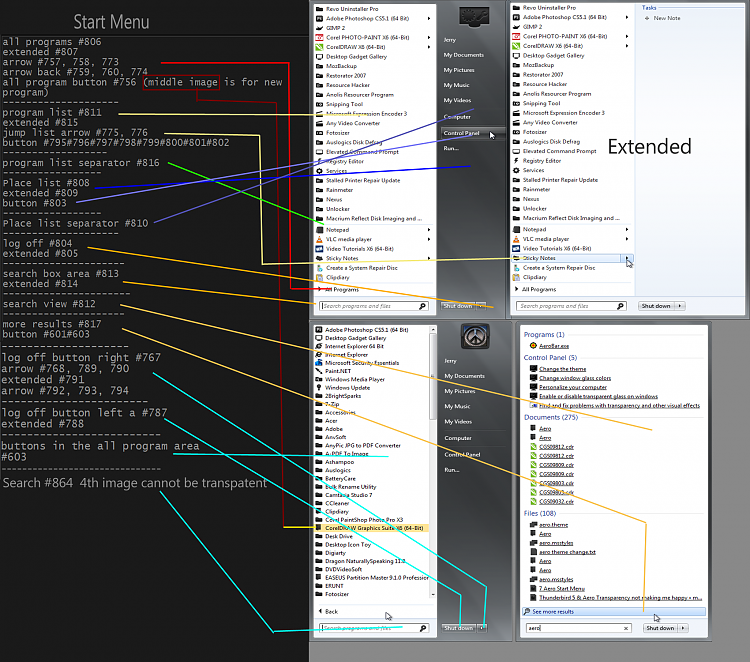This screenshot has width=750, height=662.
Task: Open the Change window glass colors link
Action: pyautogui.click(x=575, y=378)
